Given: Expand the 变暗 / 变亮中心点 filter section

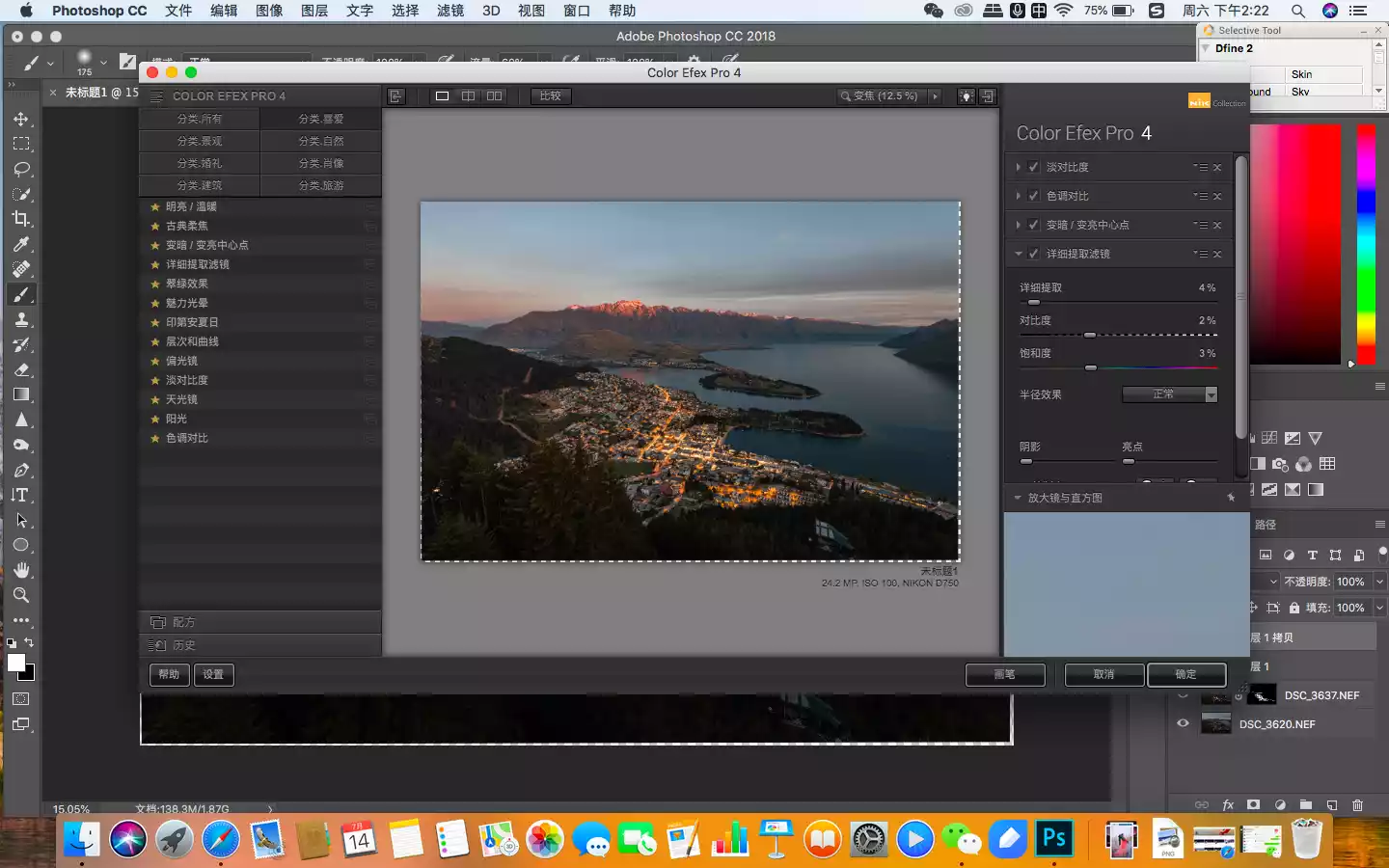Looking at the screenshot, I should point(1019,225).
